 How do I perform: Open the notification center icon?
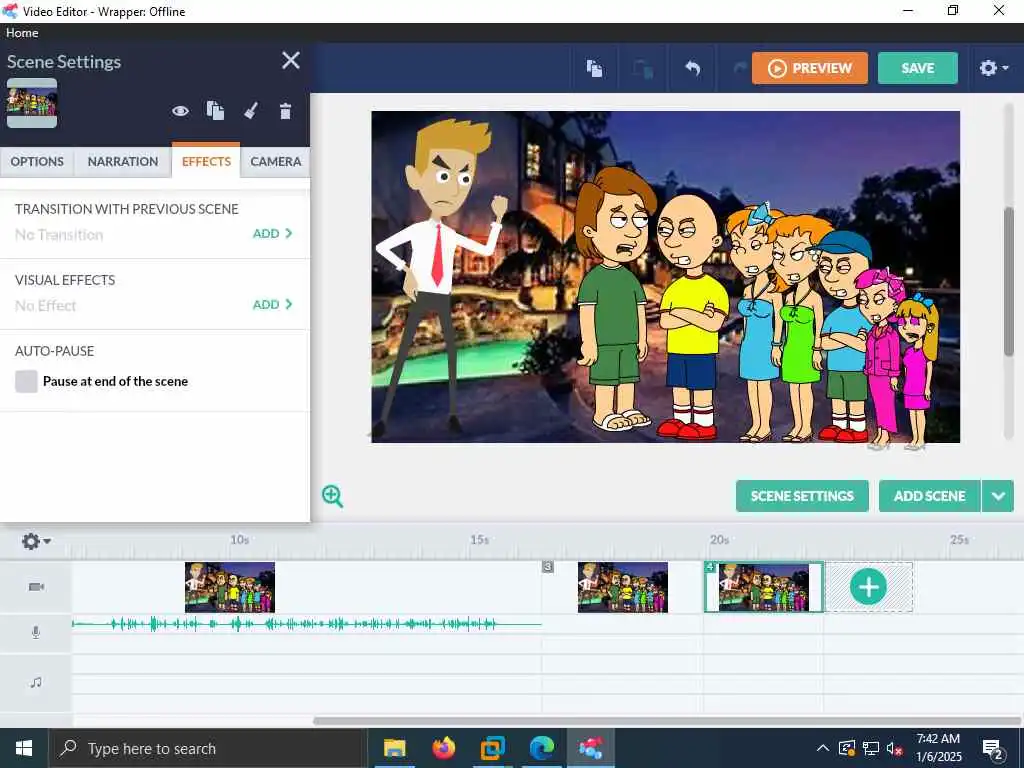(x=993, y=749)
